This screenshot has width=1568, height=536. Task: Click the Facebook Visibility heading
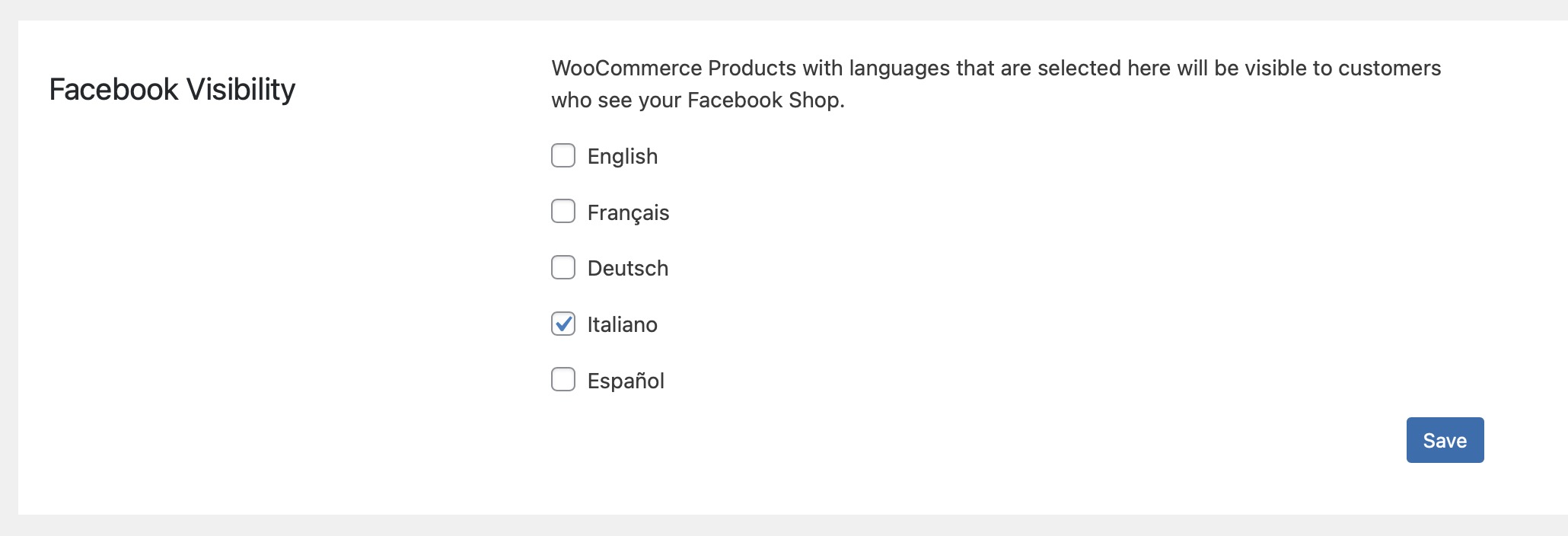point(172,89)
